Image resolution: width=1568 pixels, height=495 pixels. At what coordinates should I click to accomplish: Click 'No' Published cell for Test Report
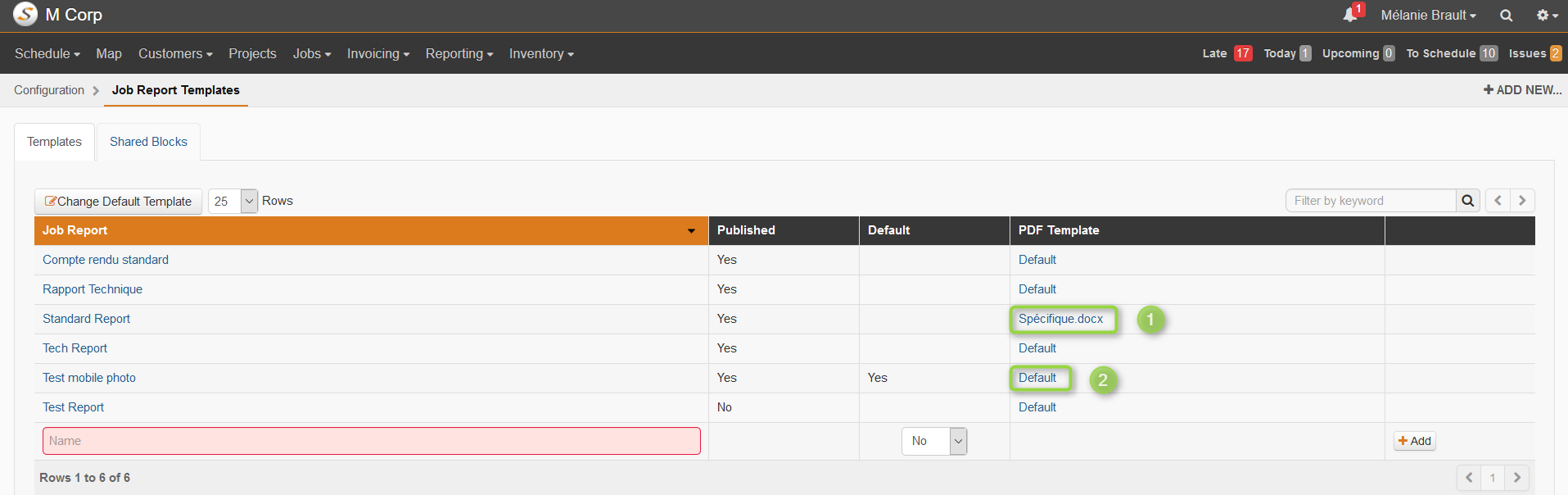click(725, 407)
